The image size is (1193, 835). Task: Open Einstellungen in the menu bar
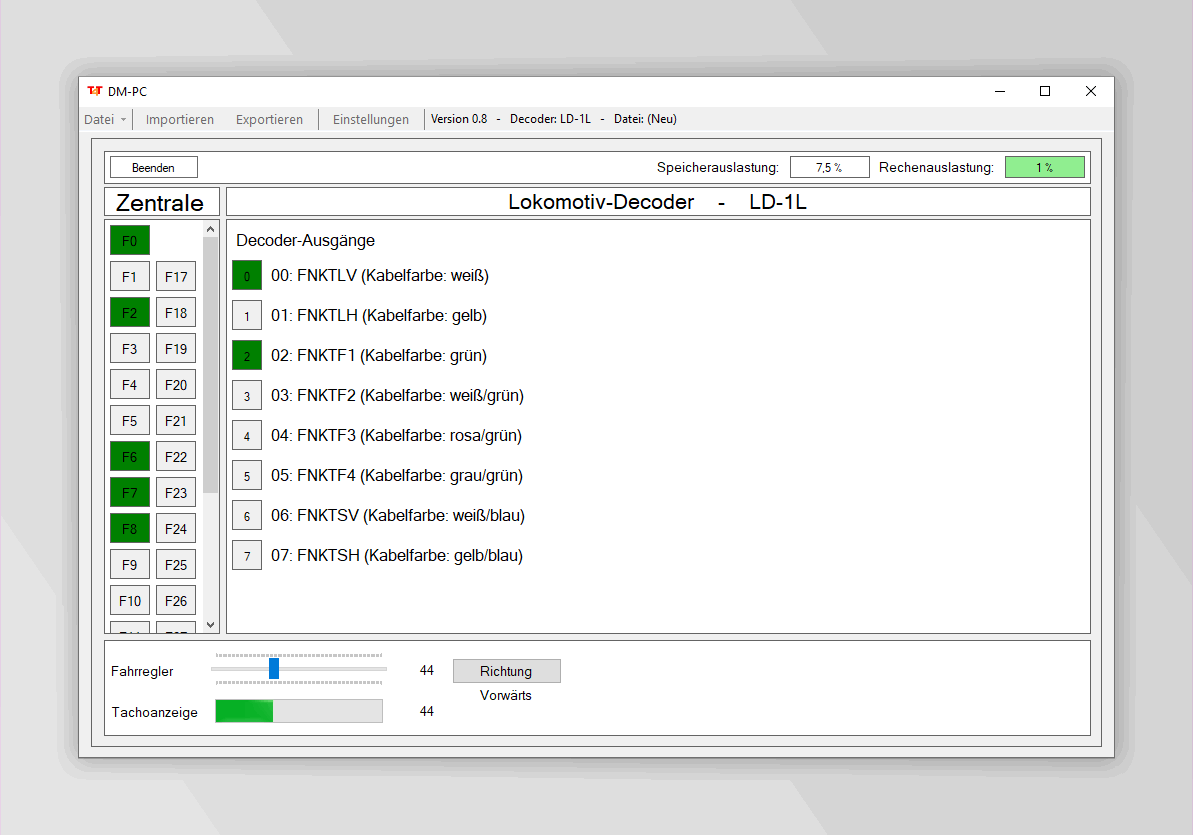pyautogui.click(x=371, y=120)
